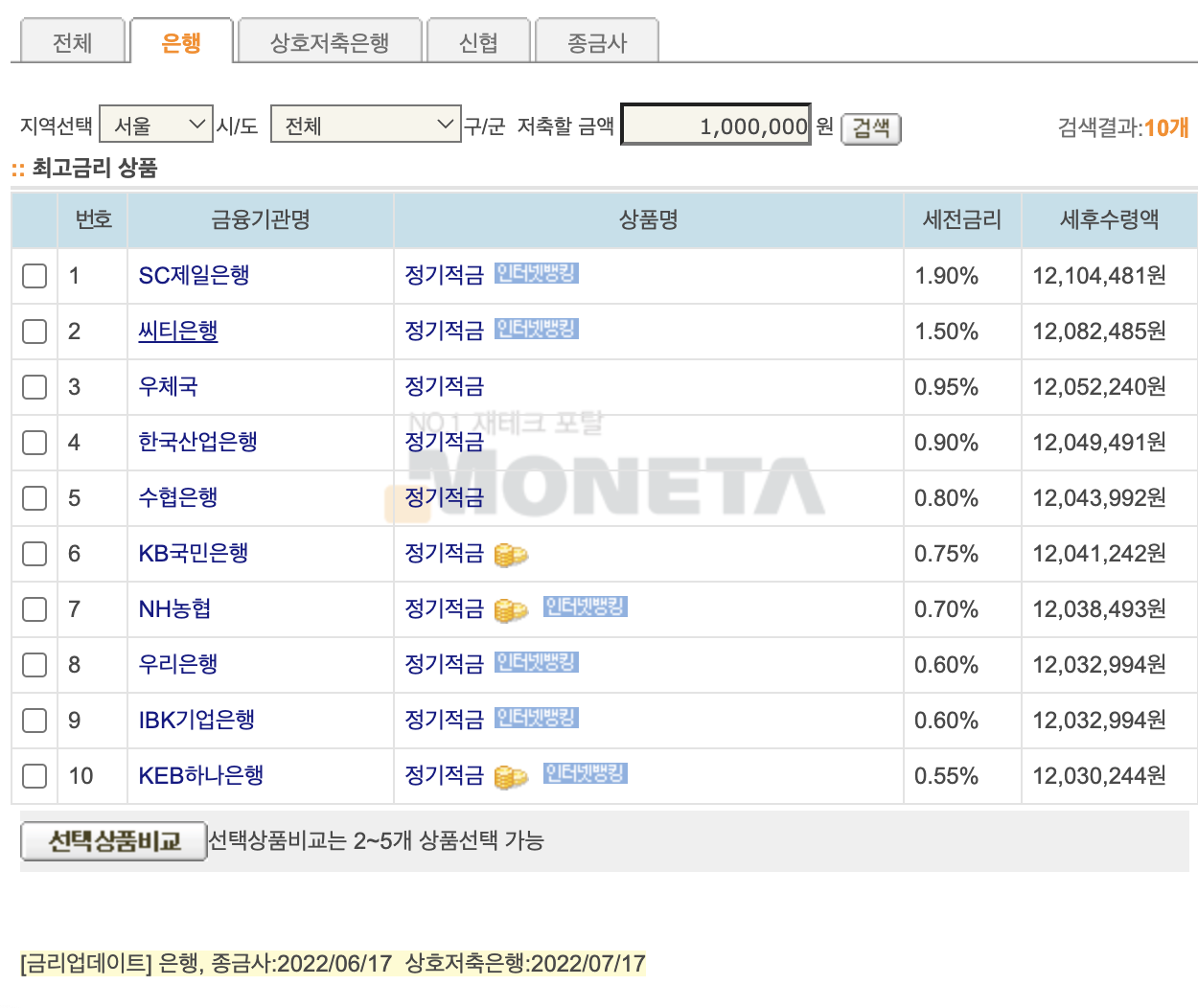This screenshot has width=1198, height=1008.
Task: Open the 씨티은행 institution link
Action: pyautogui.click(x=178, y=332)
